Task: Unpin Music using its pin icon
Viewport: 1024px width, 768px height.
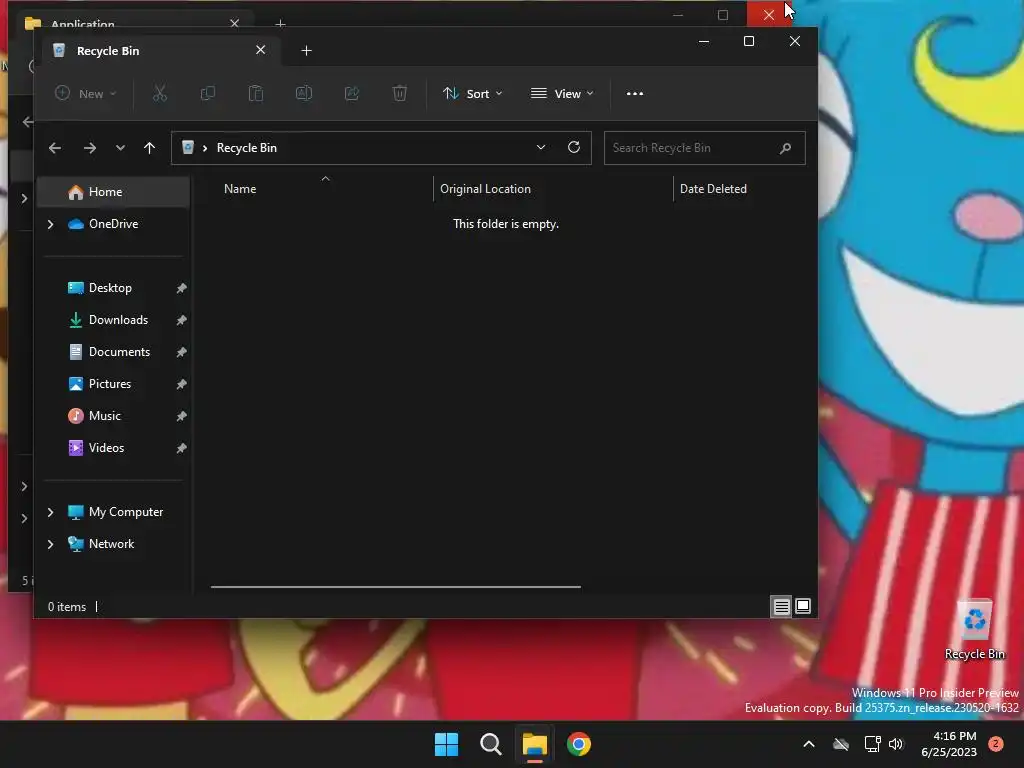Action: (x=182, y=416)
